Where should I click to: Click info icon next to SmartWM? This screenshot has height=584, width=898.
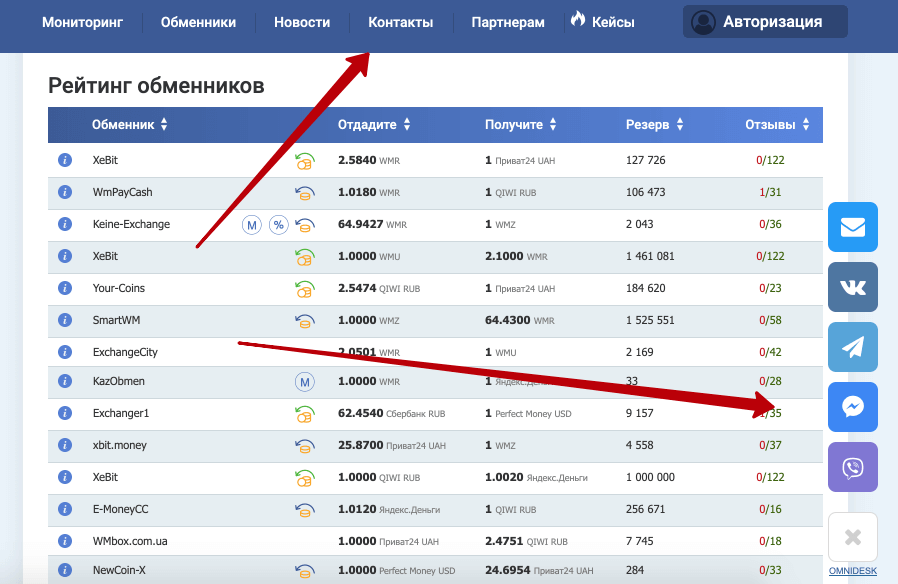65,320
